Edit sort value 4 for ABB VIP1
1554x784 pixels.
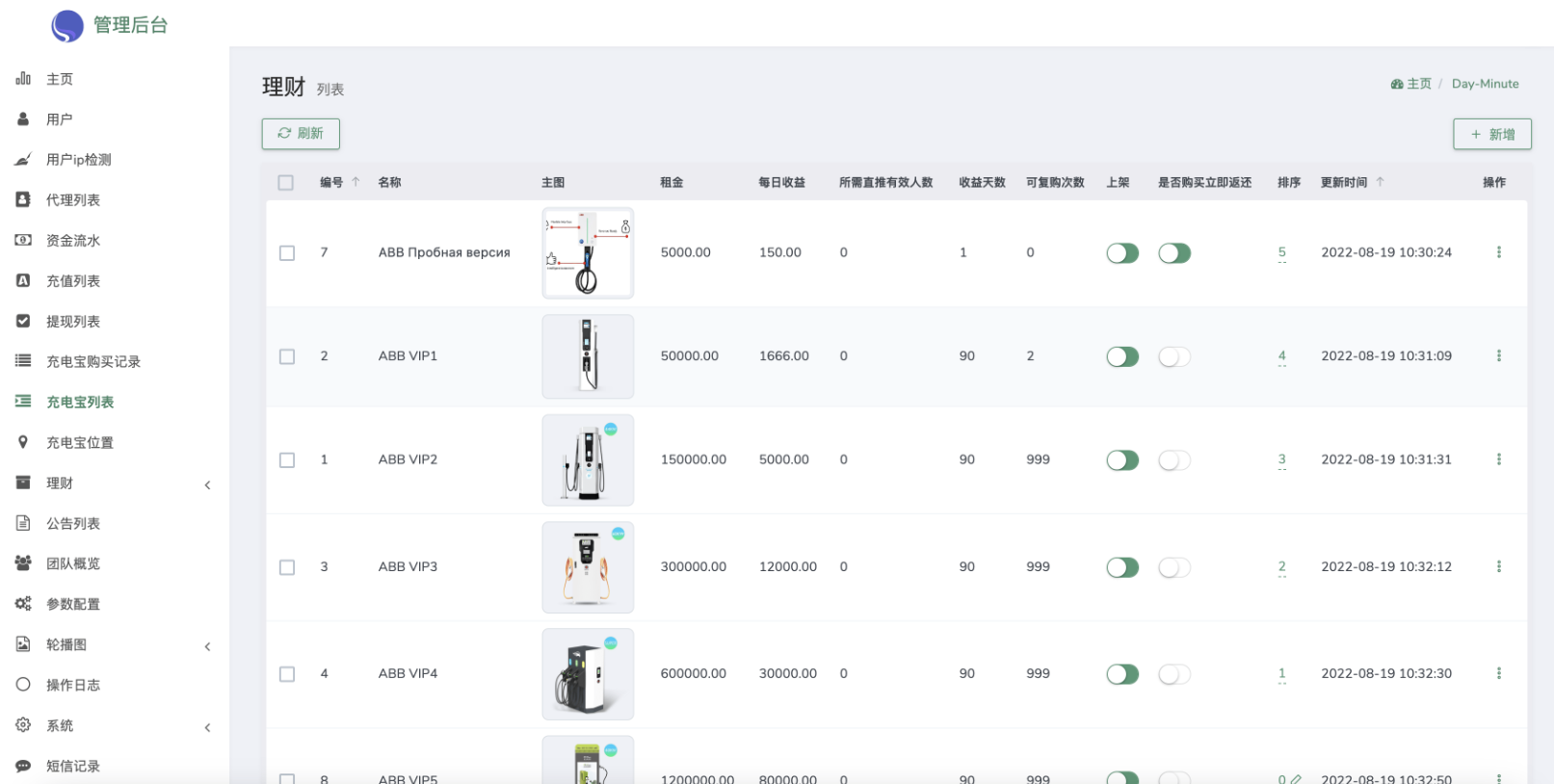click(1281, 355)
